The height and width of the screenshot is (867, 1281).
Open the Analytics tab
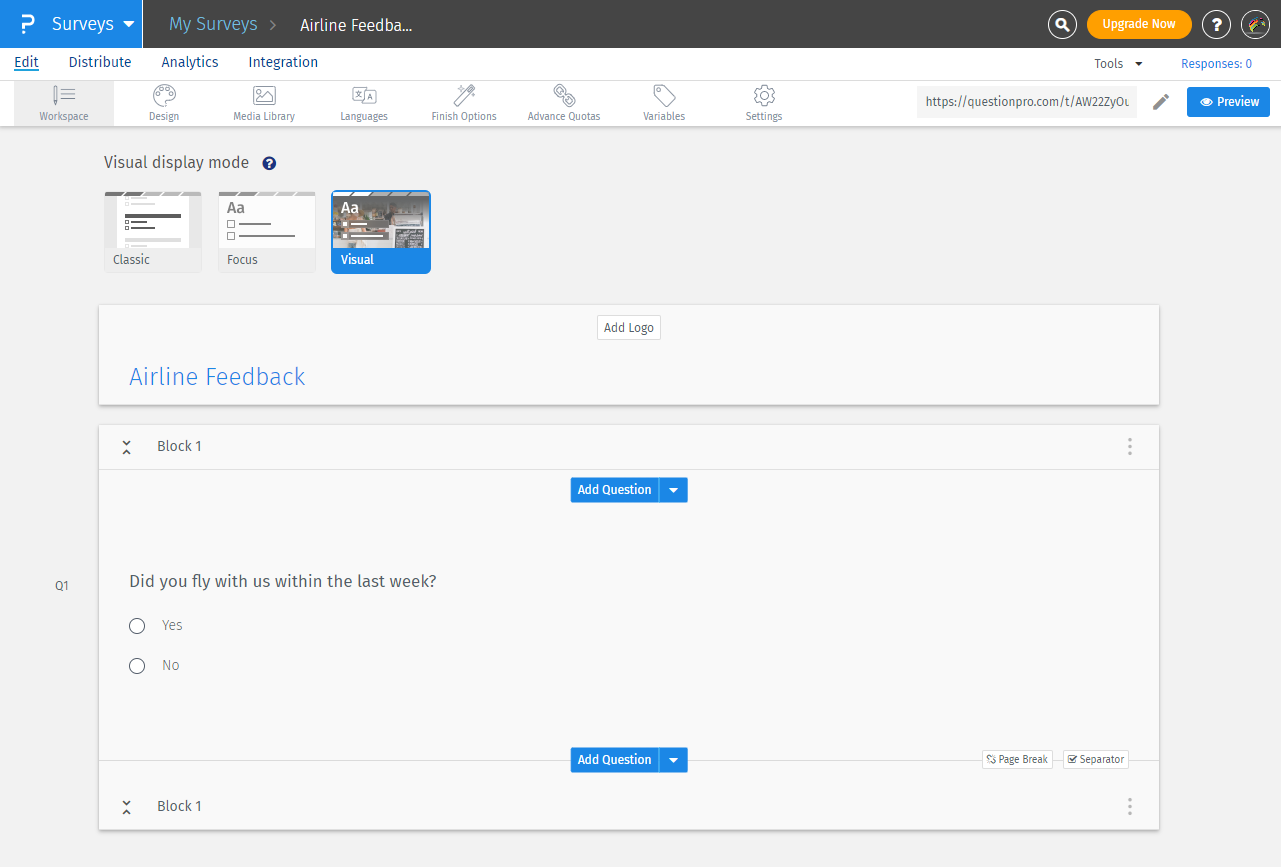(x=189, y=62)
